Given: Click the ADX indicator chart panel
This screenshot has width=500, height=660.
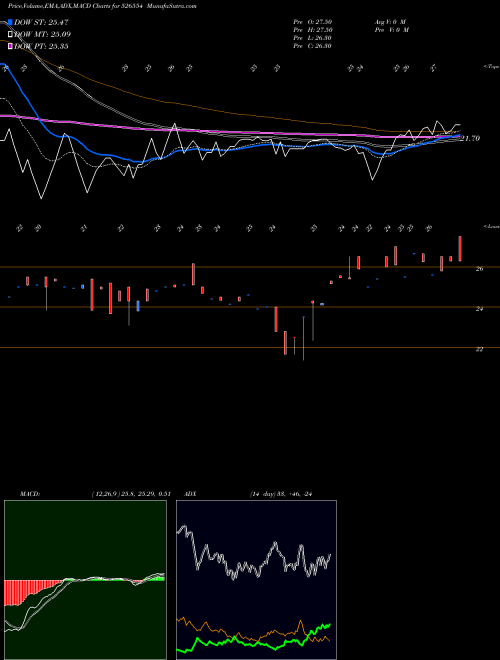Looking at the screenshot, I should pos(256,580).
